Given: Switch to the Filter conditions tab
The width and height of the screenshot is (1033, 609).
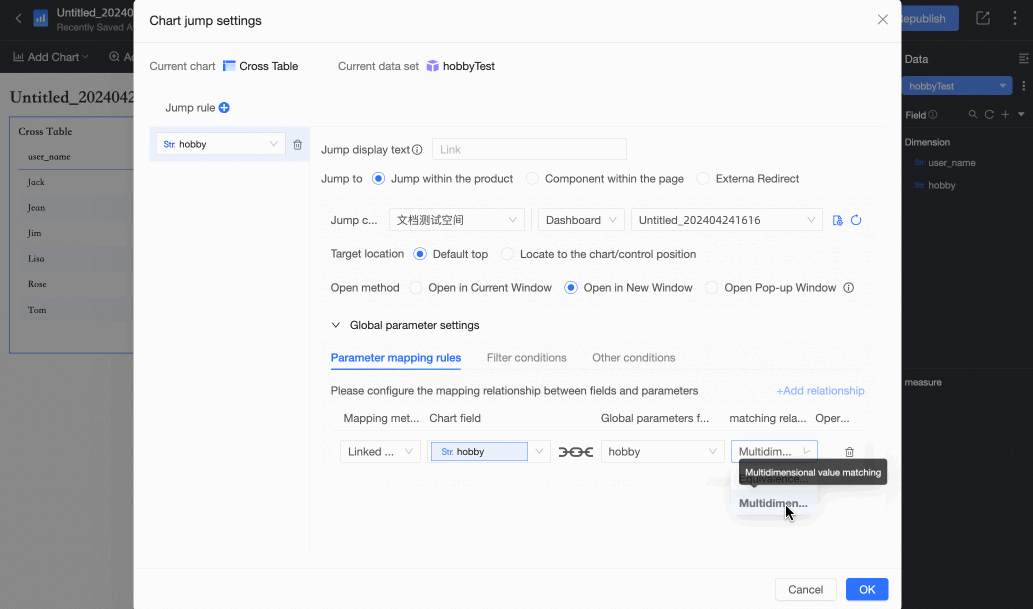Looking at the screenshot, I should pyautogui.click(x=526, y=358).
